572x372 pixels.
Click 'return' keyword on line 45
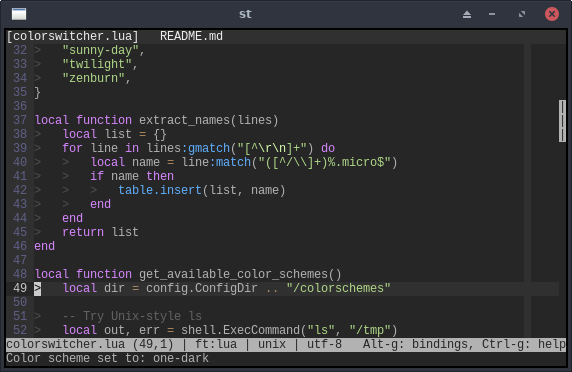(83, 232)
